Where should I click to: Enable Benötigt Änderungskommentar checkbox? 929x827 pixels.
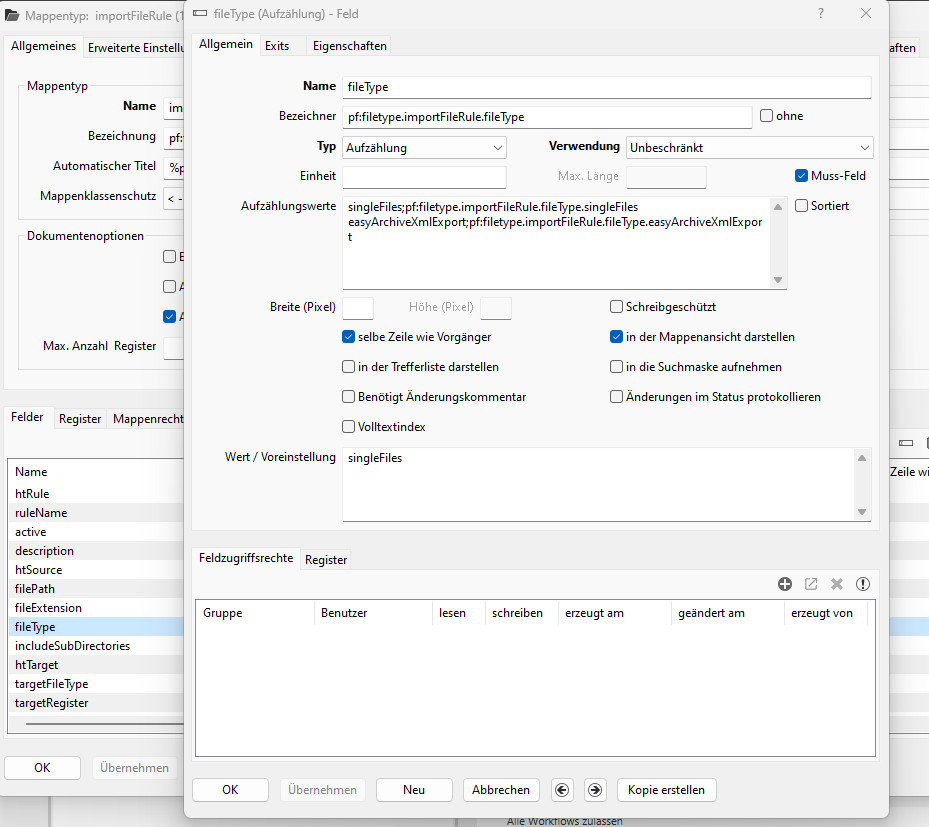coord(348,397)
